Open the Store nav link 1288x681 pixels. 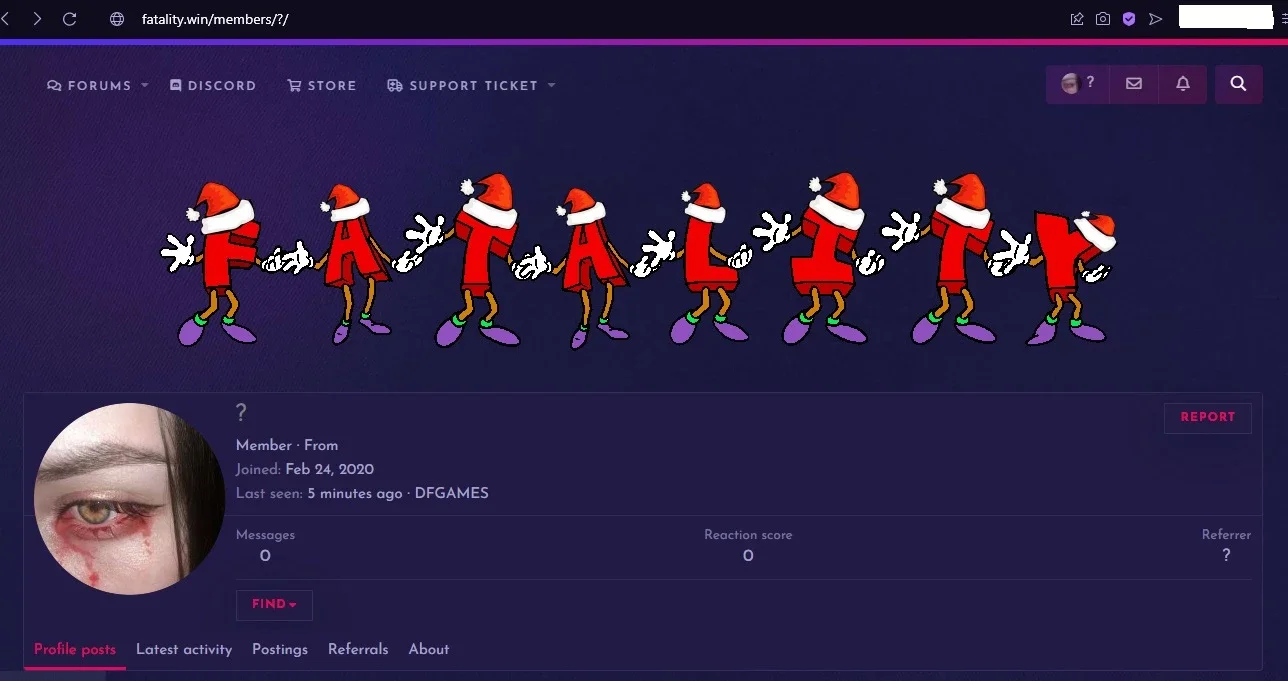[x=322, y=86]
